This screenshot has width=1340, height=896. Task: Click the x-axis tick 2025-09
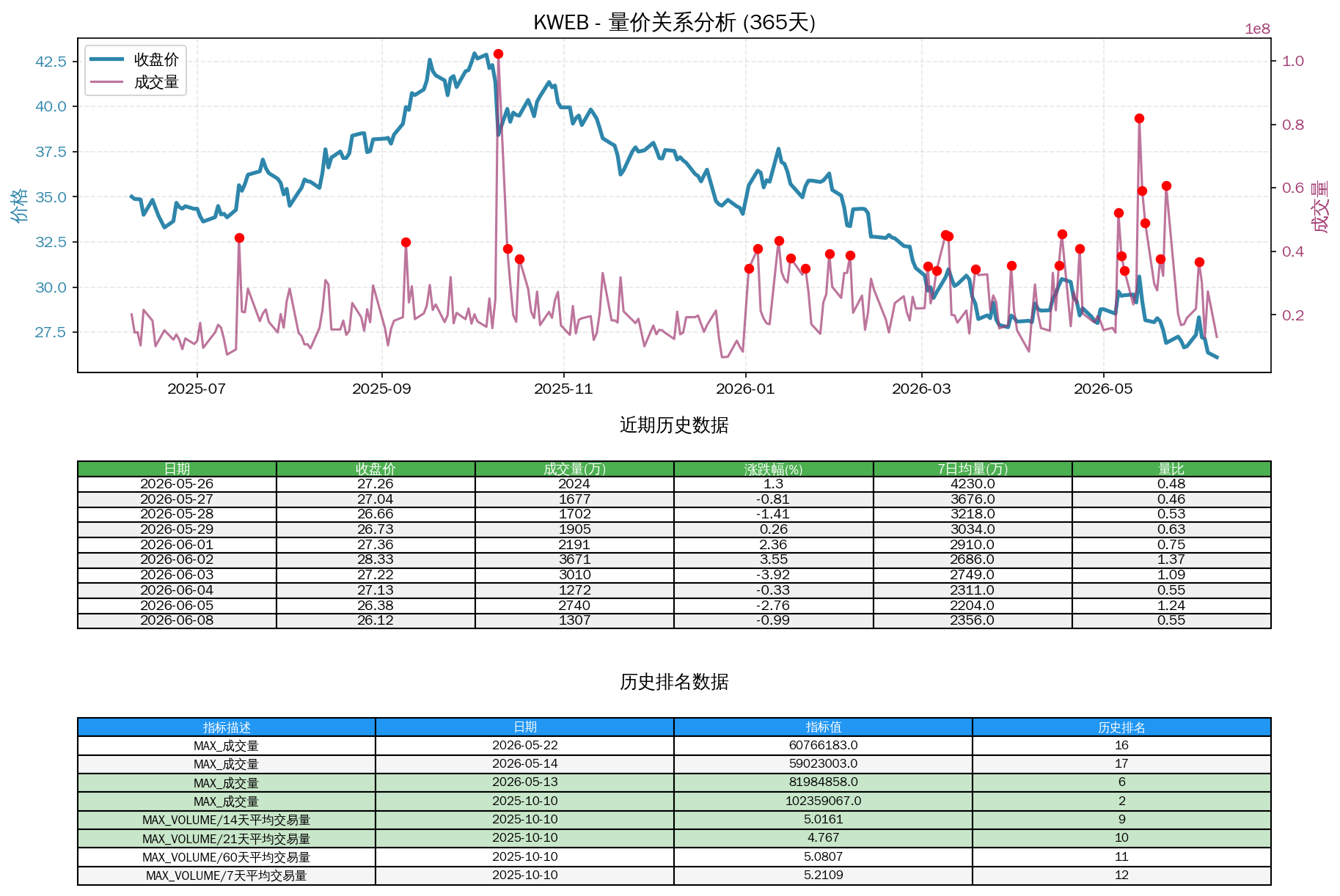[381, 389]
